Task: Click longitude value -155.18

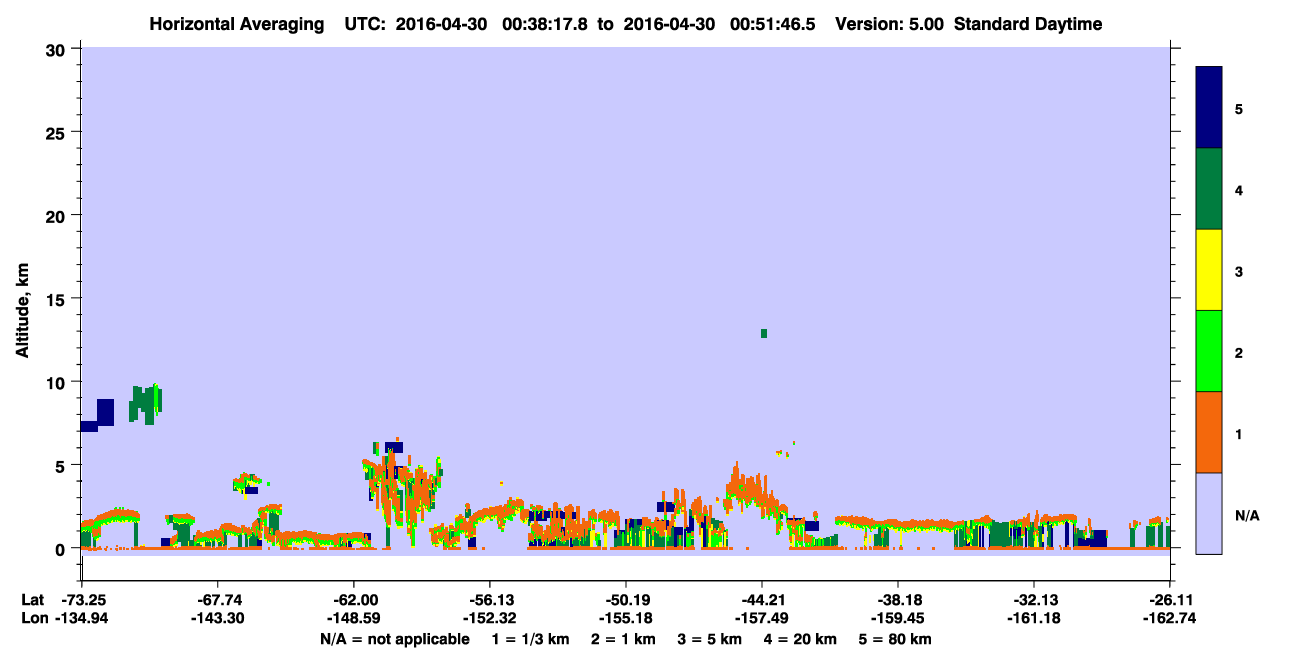Action: pyautogui.click(x=626, y=617)
